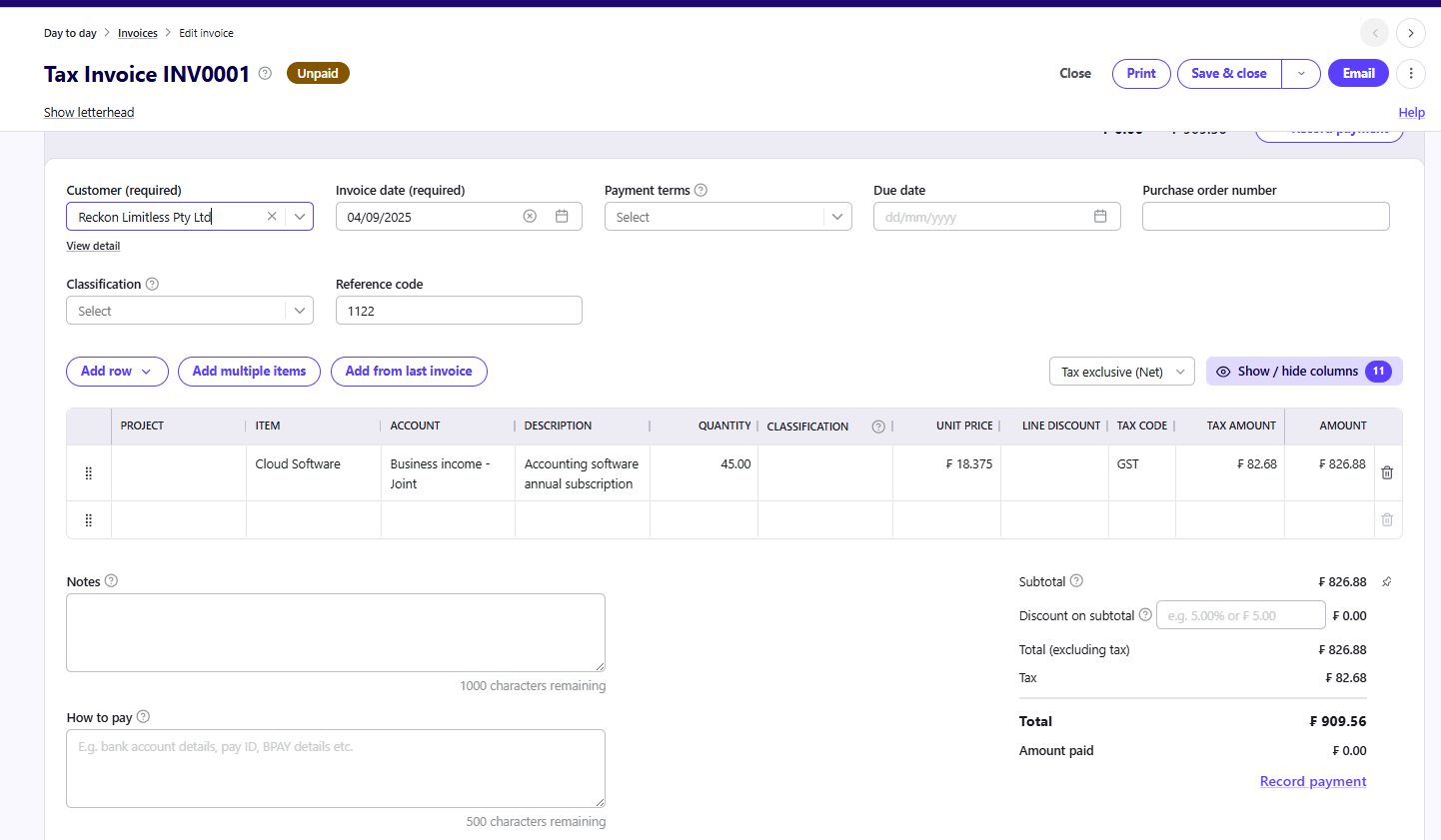1441x840 pixels.
Task: Open the Customer dropdown
Action: point(300,217)
